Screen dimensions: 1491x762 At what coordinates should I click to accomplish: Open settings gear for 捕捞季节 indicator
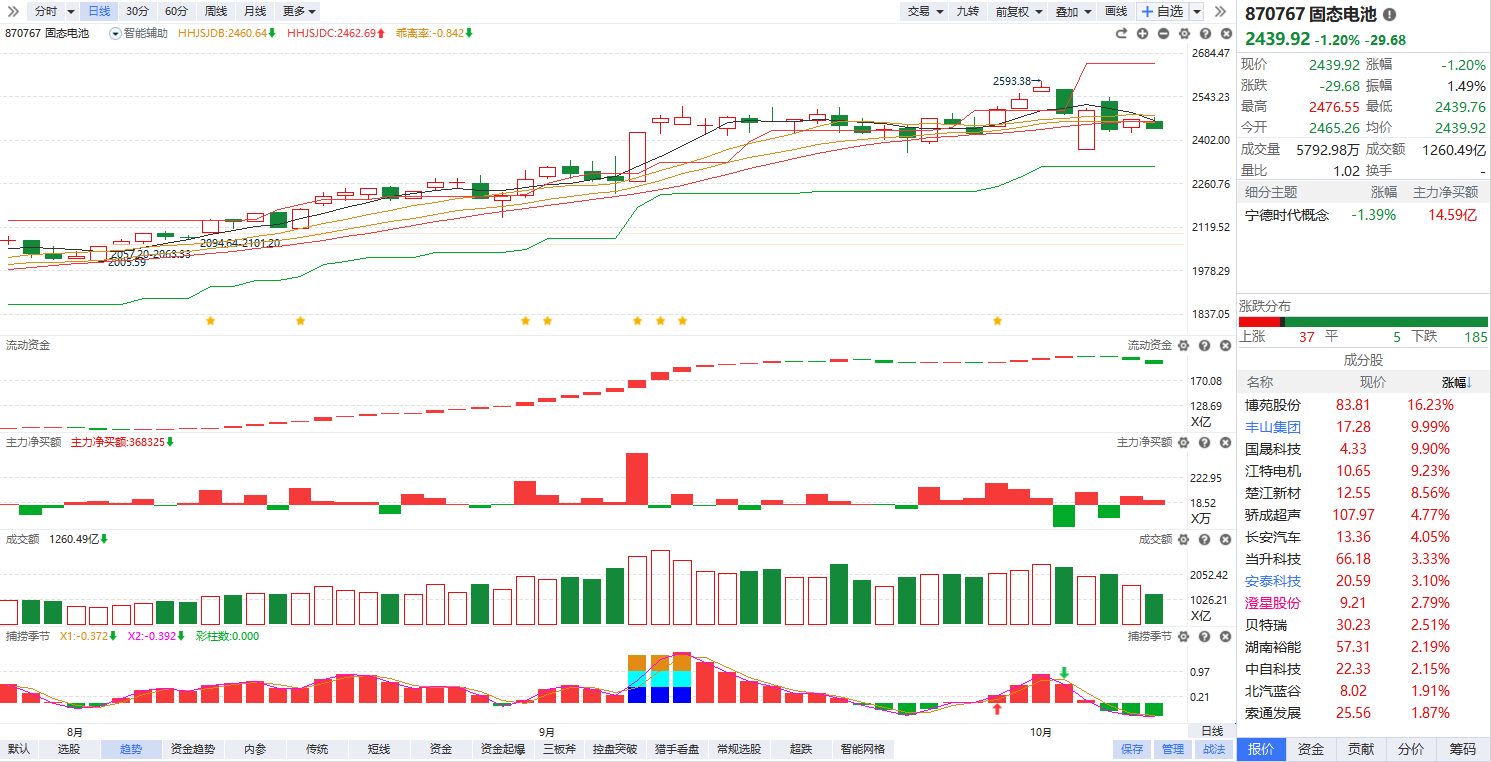[x=1184, y=636]
